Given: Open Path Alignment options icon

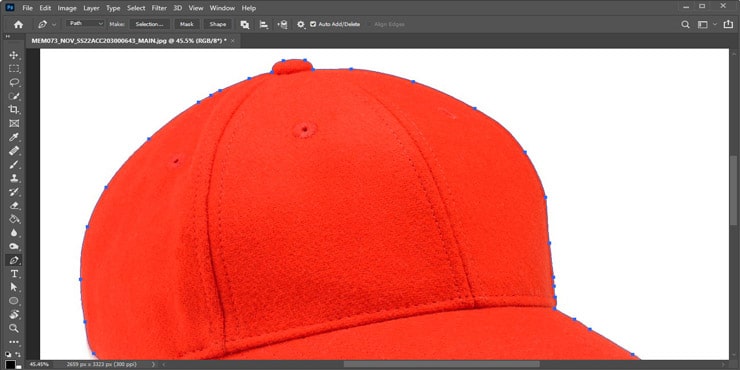Looking at the screenshot, I should coord(264,25).
